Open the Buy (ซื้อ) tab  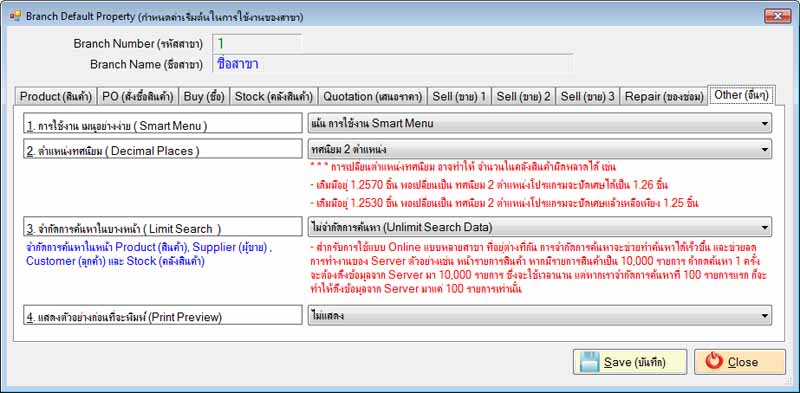click(204, 96)
